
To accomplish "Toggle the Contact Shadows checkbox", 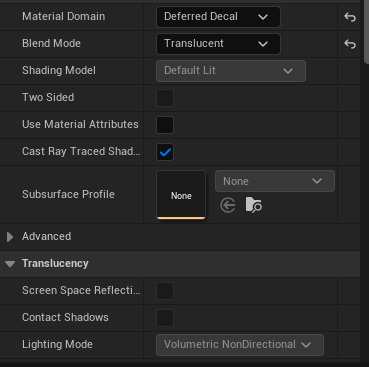I will tap(165, 318).
